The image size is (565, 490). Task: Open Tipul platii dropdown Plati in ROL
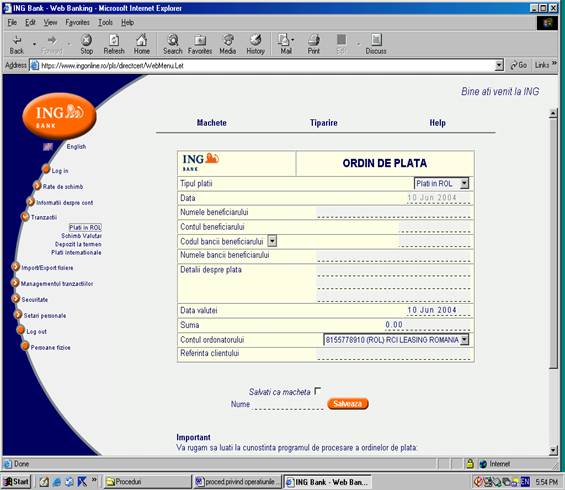(441, 183)
